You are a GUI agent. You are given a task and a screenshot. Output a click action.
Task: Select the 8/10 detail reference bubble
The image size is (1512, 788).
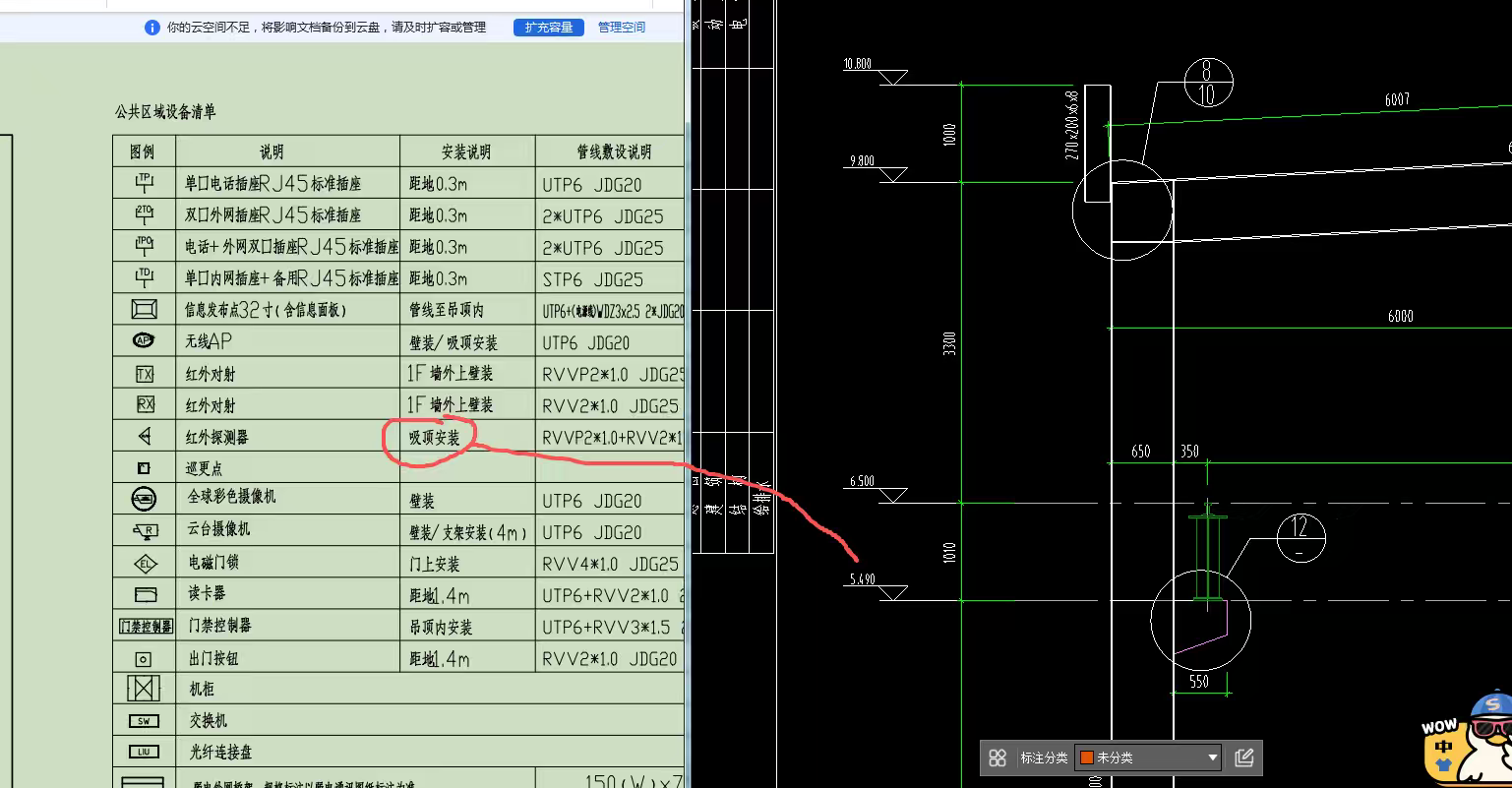point(1207,83)
